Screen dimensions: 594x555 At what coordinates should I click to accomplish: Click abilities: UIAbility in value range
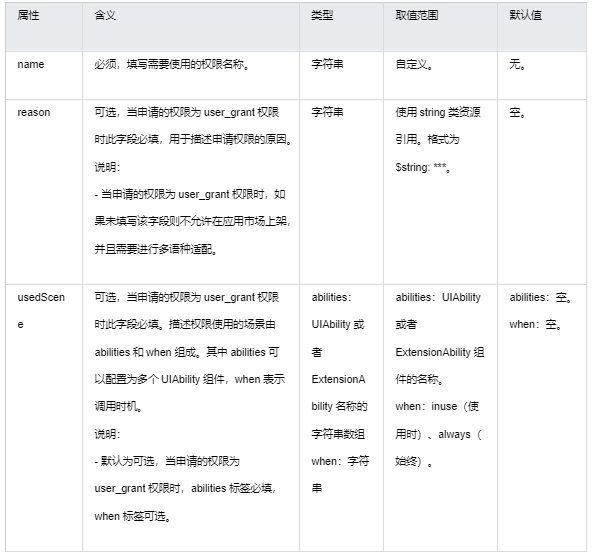[x=438, y=298]
